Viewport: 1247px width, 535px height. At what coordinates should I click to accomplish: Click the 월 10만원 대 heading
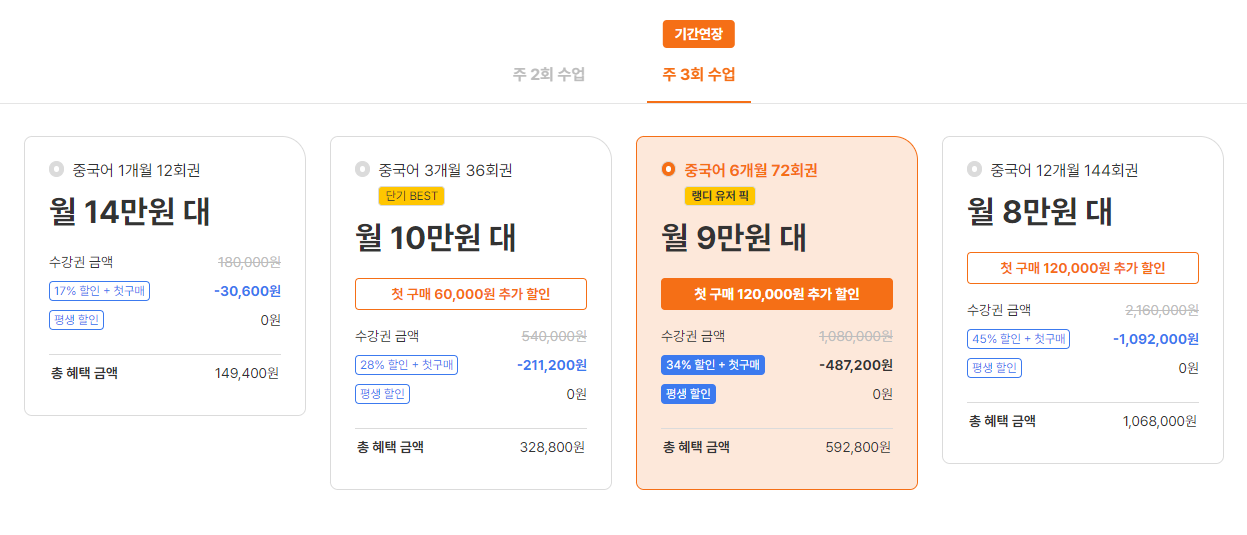pos(436,238)
